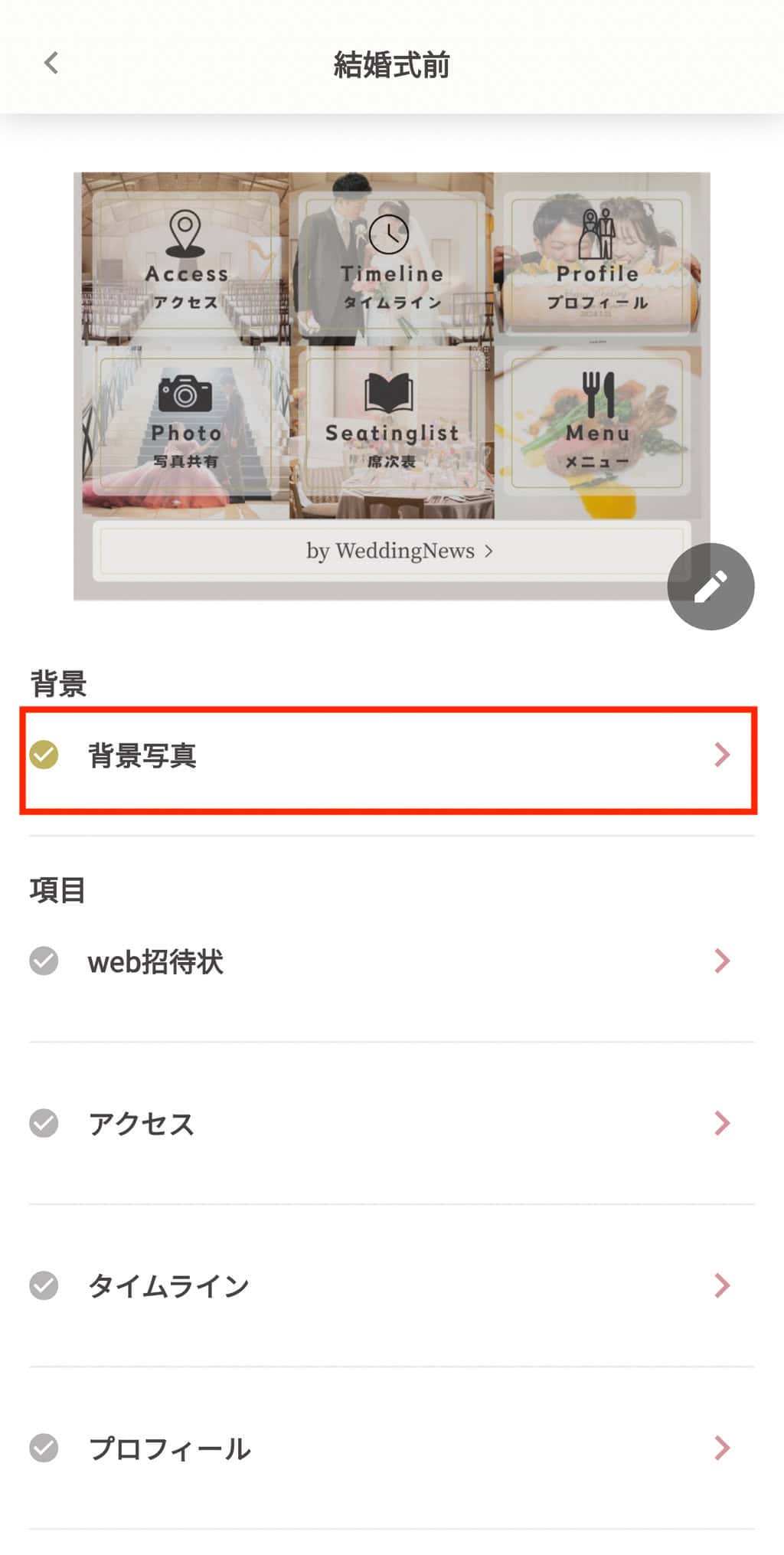Tap the back arrow in the header
784x1555 pixels.
coord(51,63)
